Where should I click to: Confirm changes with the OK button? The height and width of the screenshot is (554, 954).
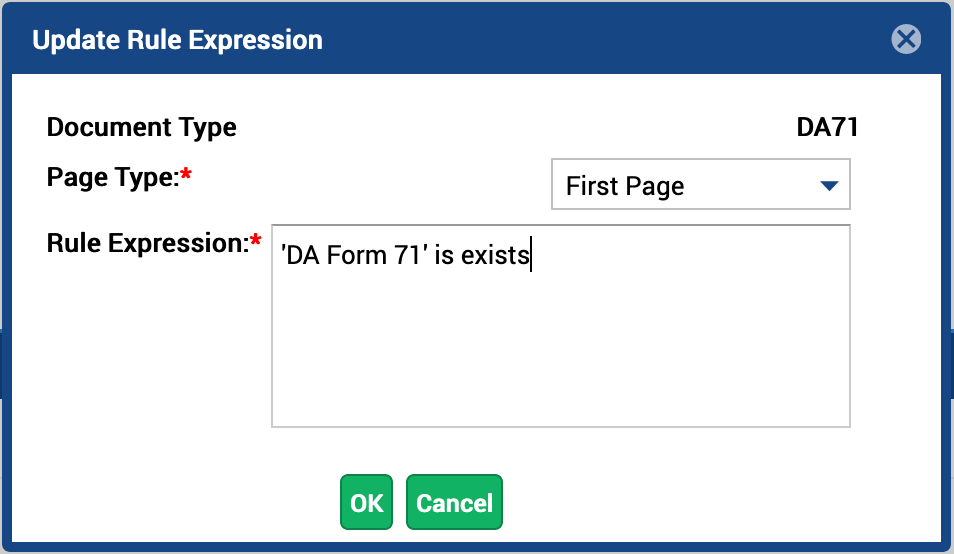pos(366,502)
